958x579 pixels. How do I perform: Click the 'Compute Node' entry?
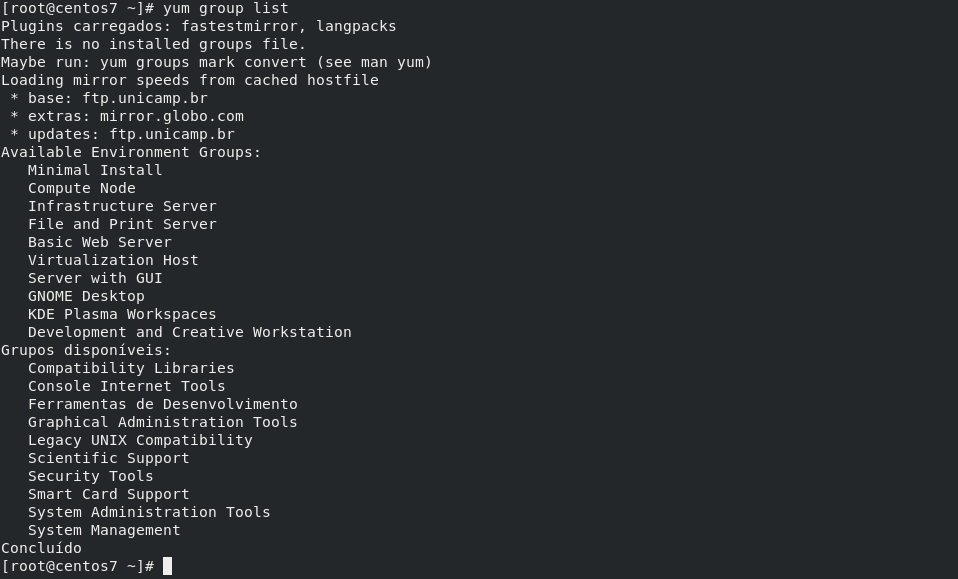click(x=82, y=188)
